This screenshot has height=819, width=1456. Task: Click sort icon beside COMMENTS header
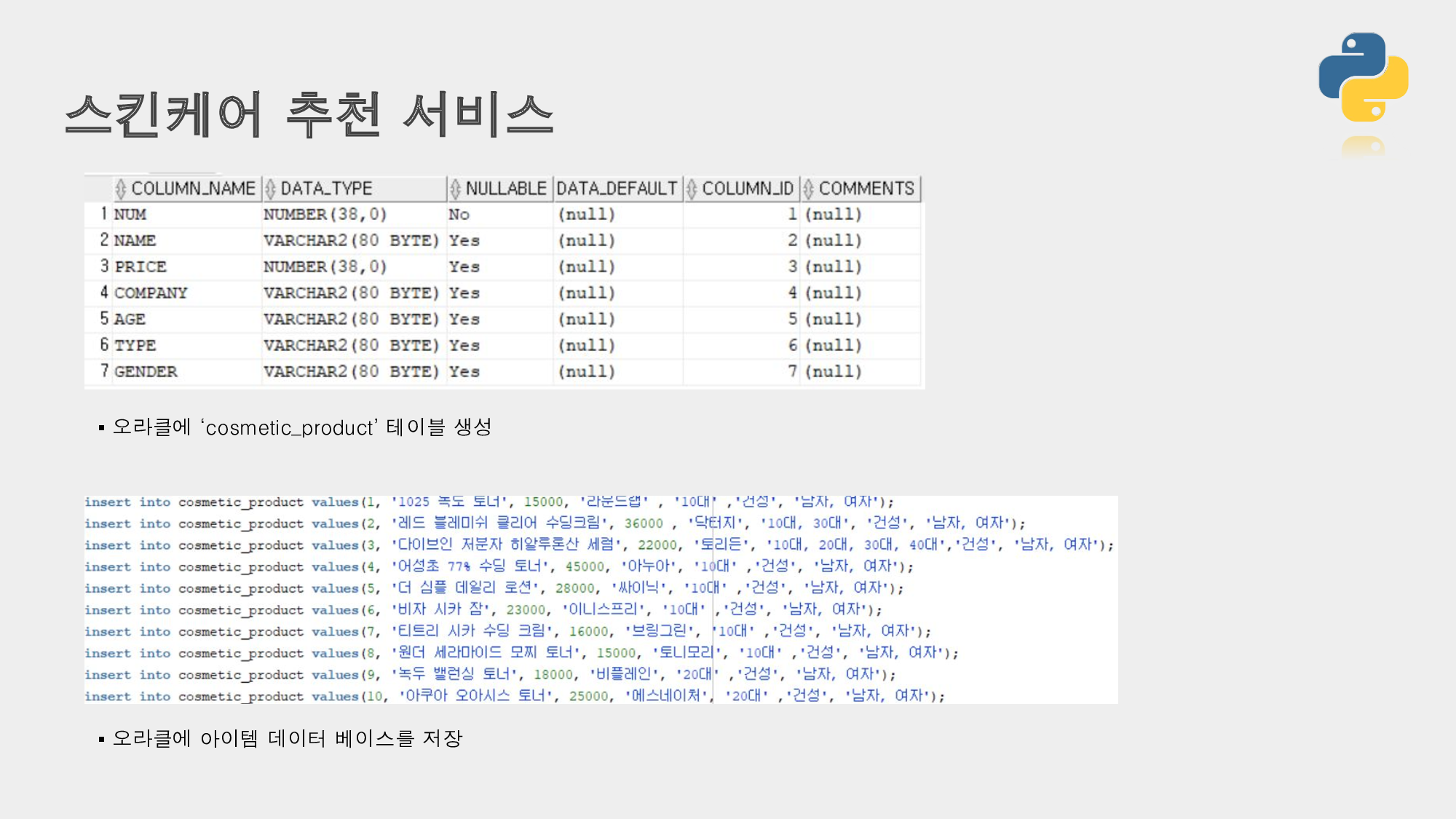(x=808, y=189)
